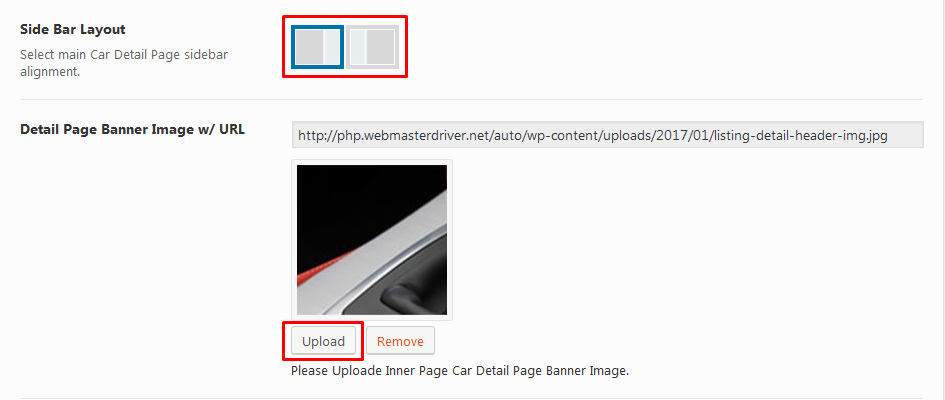Click listing-detail-header-img.jpg filename in URL field
This screenshot has height=400, width=945.
799,136
